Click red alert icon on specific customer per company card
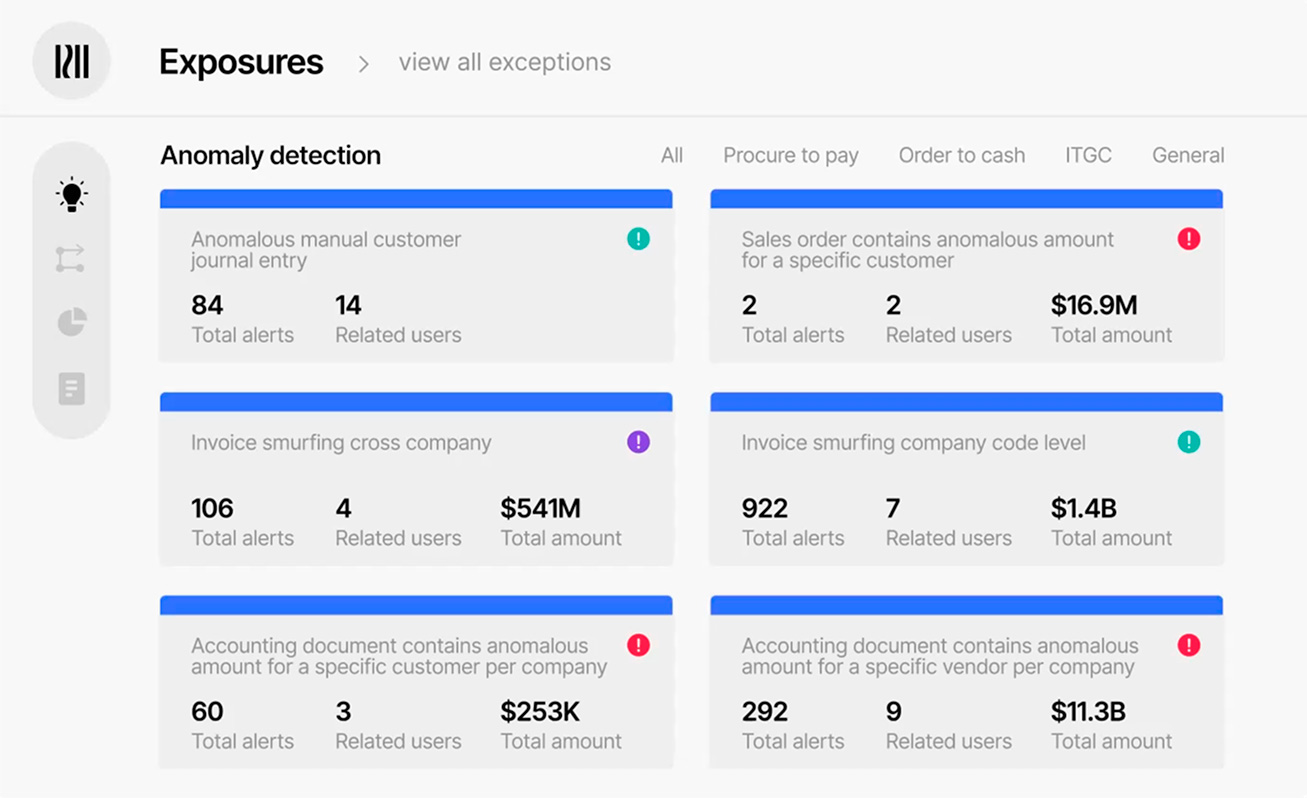The image size is (1307, 798). pos(638,645)
